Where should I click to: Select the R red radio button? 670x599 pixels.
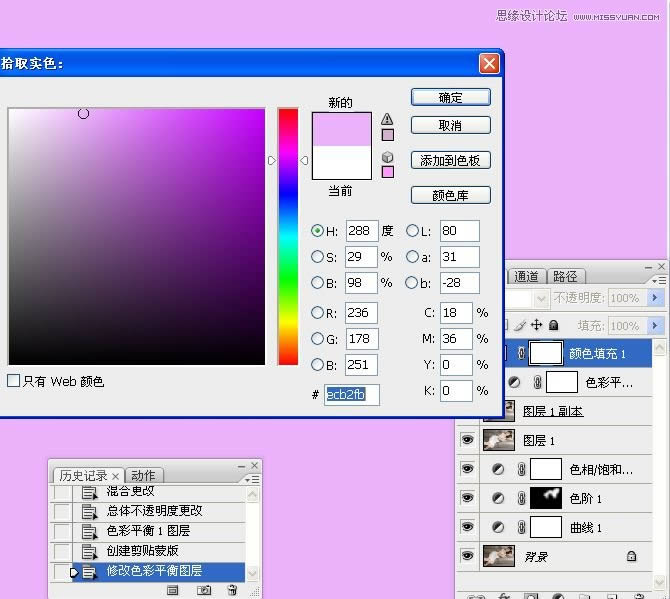coord(318,313)
